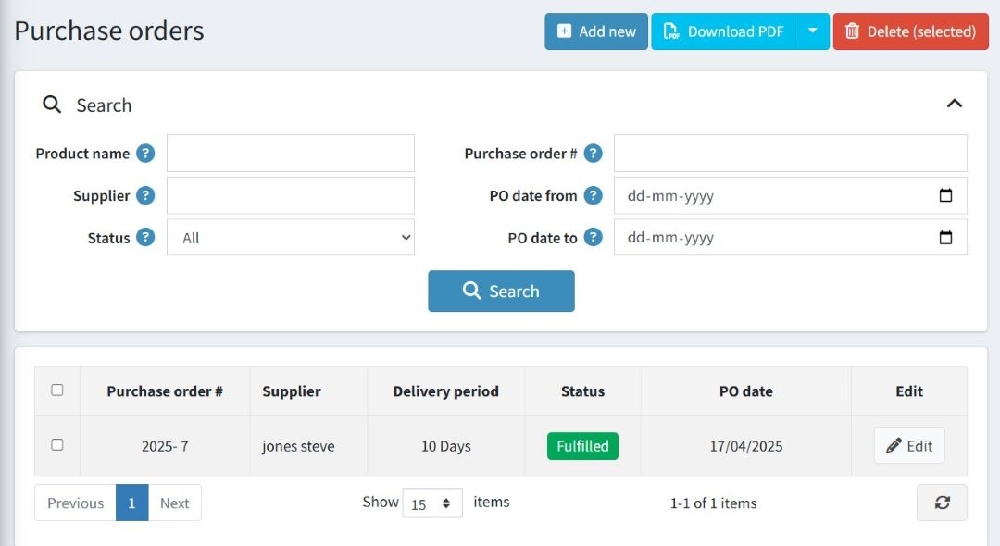The image size is (1000, 546).
Task: Click purchase order number 2025-7
Action: click(165, 446)
